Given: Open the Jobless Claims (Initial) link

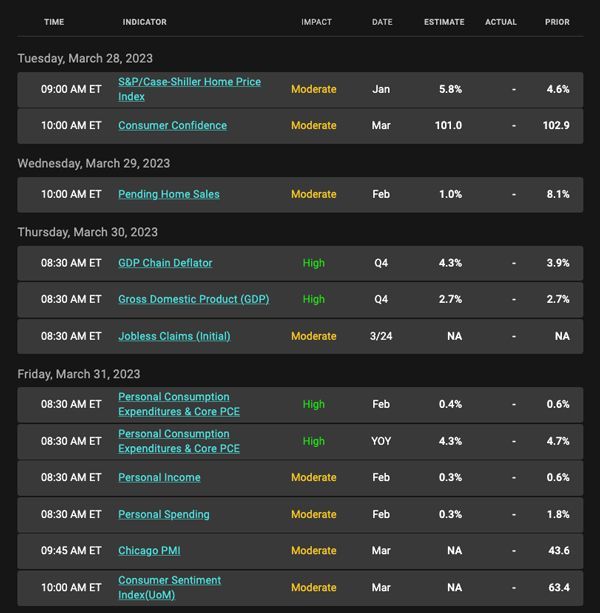Looking at the screenshot, I should (174, 336).
